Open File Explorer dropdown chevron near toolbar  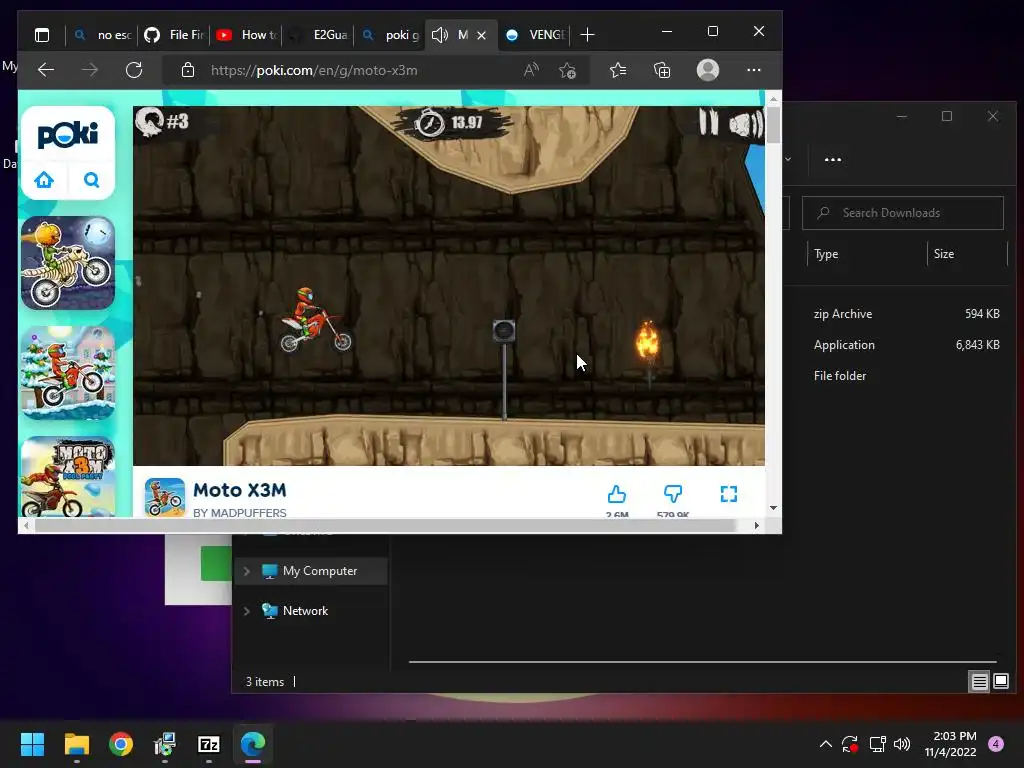pos(788,159)
